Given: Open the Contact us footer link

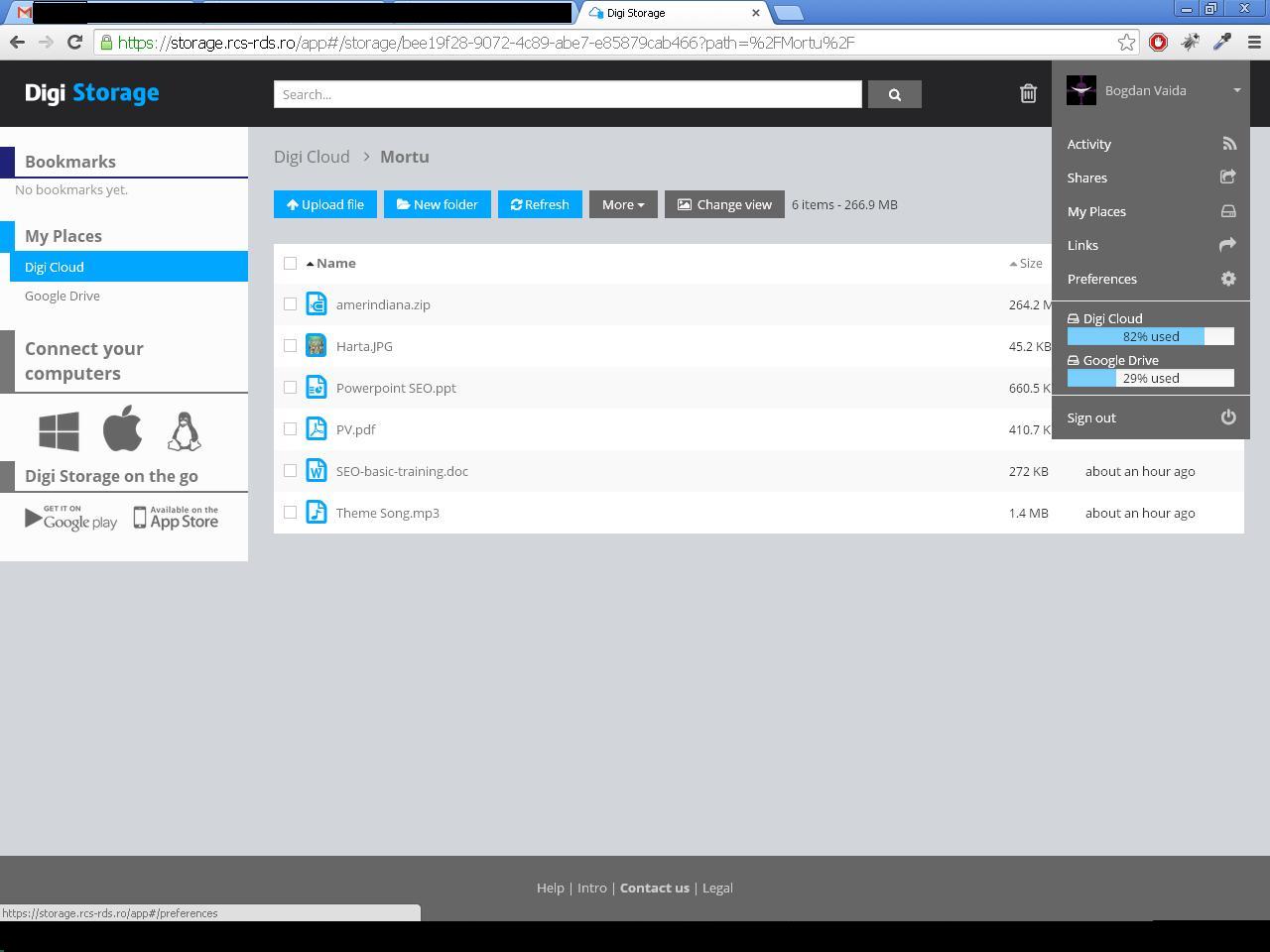Looking at the screenshot, I should [655, 888].
